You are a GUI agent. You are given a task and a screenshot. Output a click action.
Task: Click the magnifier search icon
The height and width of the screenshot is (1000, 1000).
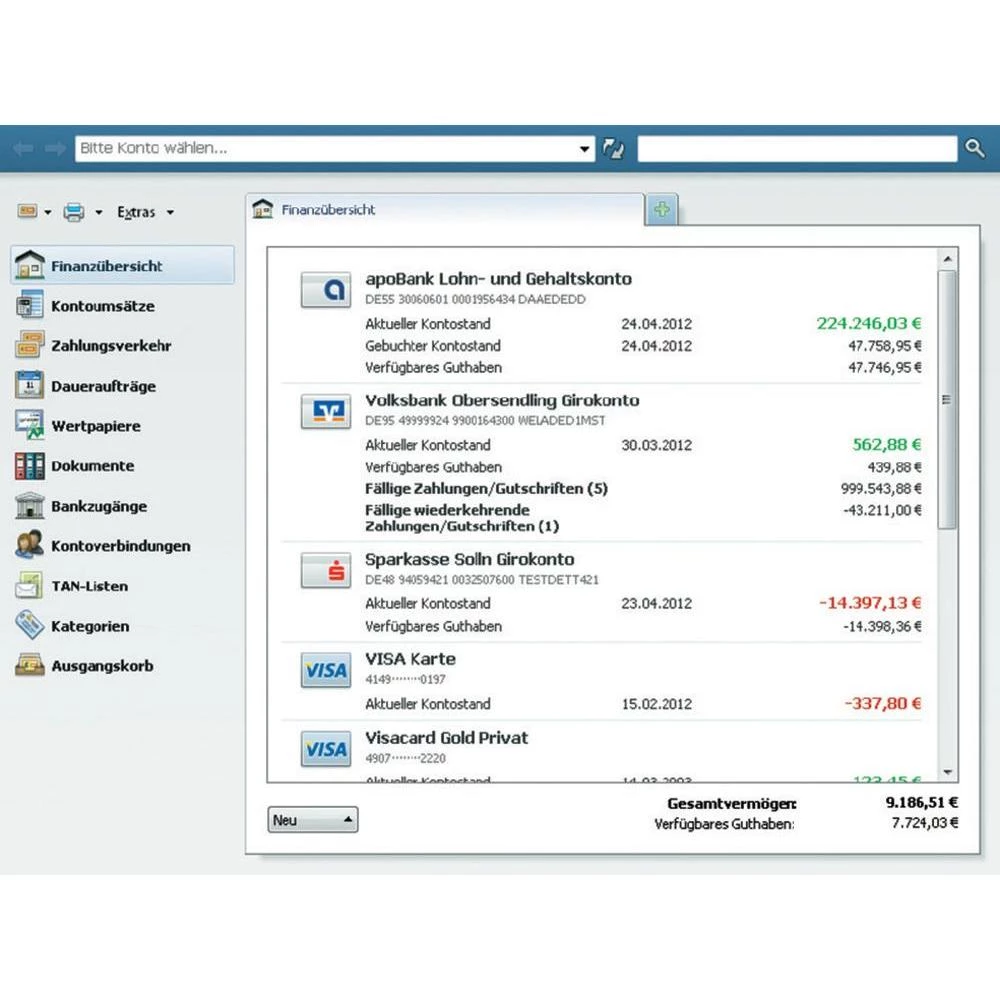tap(975, 149)
